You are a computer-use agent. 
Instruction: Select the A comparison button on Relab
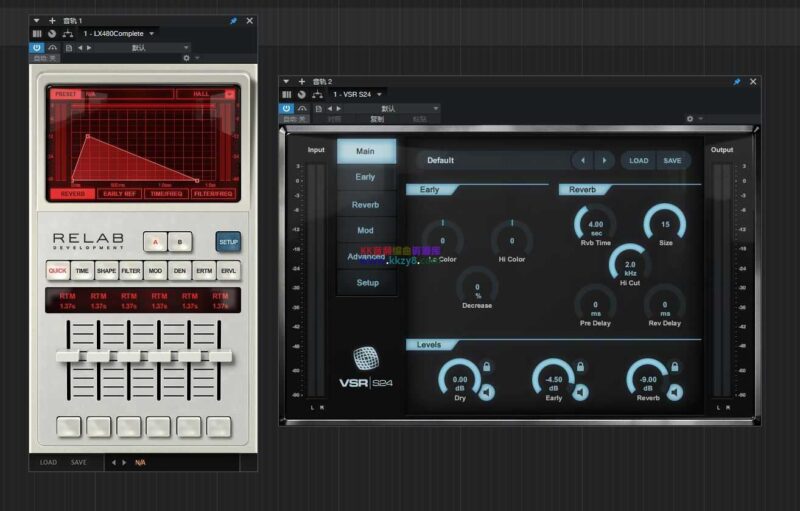tap(155, 242)
